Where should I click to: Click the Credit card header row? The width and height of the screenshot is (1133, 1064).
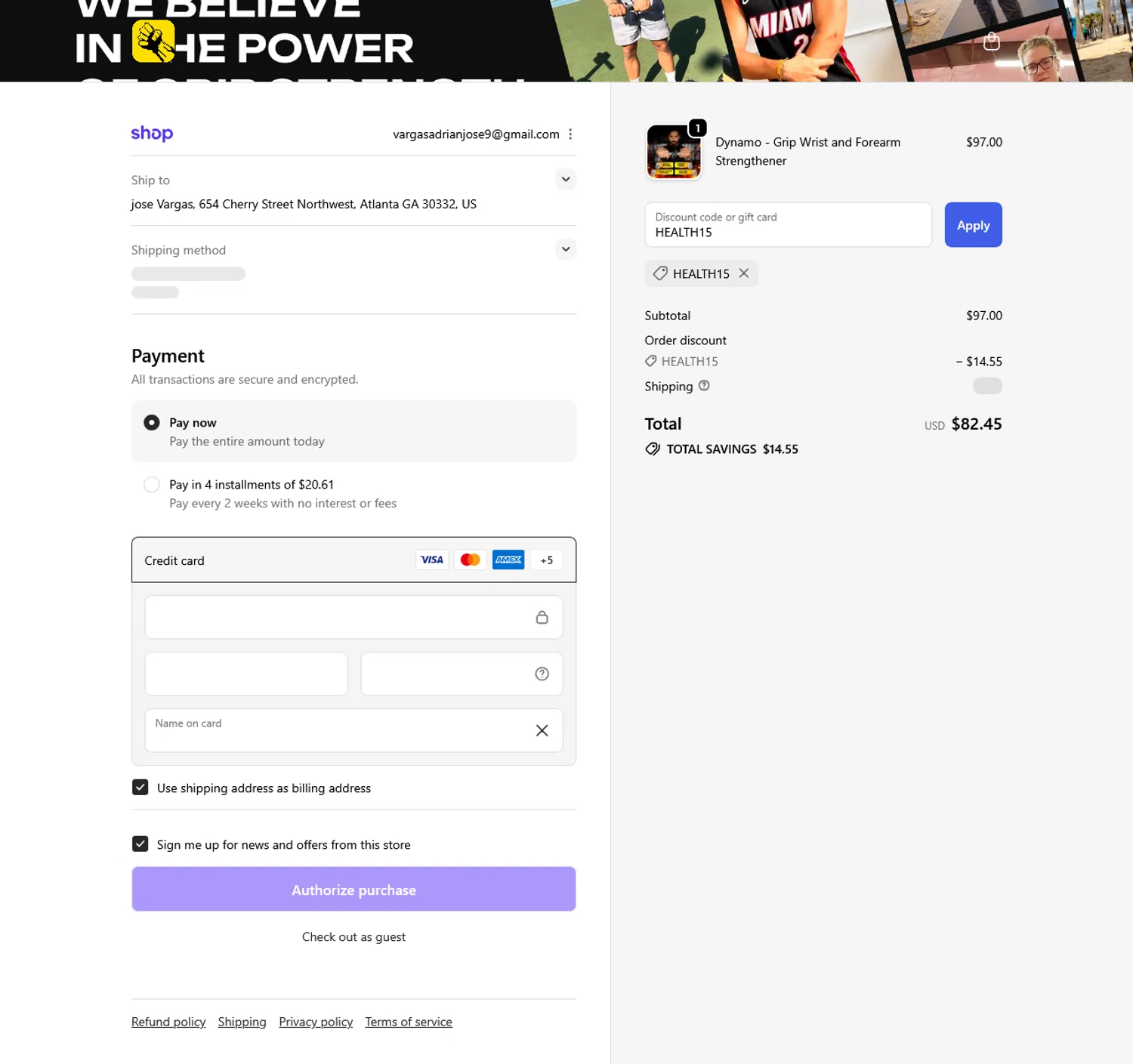pyautogui.click(x=353, y=560)
